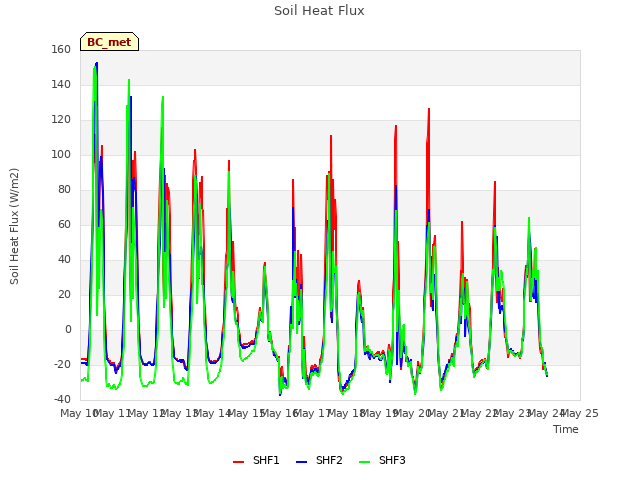
Task: Click the BC_met annotation label
Action: [x=109, y=42]
